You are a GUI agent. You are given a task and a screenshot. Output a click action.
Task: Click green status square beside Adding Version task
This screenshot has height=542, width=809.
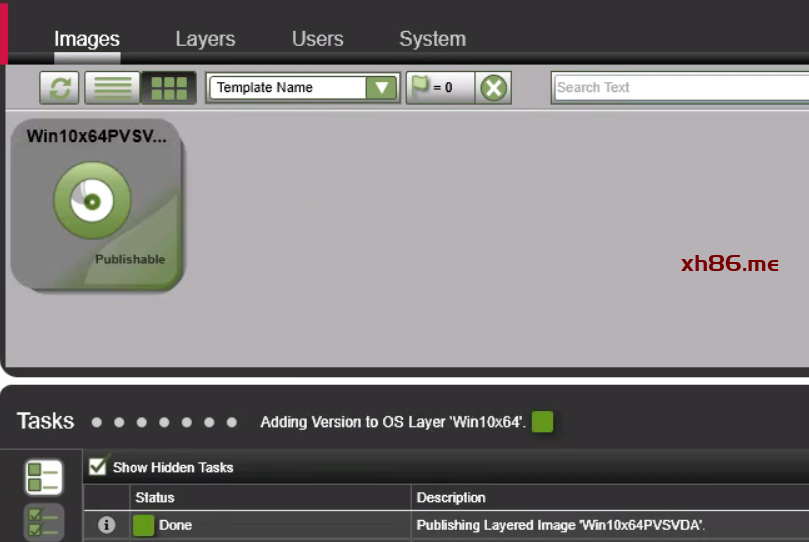tap(542, 422)
